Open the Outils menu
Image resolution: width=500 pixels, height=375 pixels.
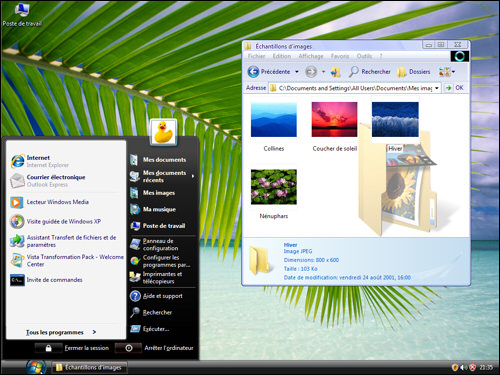coord(364,56)
